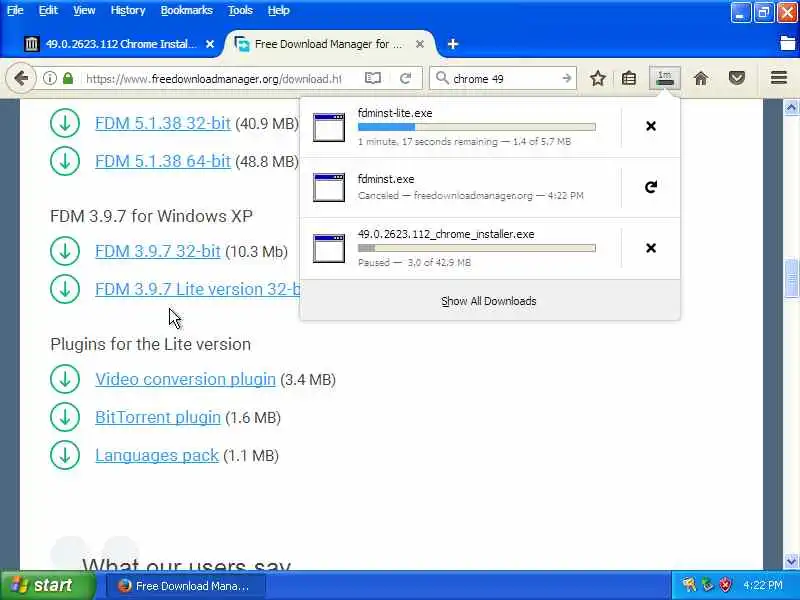Switch to 49.0.2623.112 Chrome Installer tab
This screenshot has width=800, height=600.
point(118,44)
